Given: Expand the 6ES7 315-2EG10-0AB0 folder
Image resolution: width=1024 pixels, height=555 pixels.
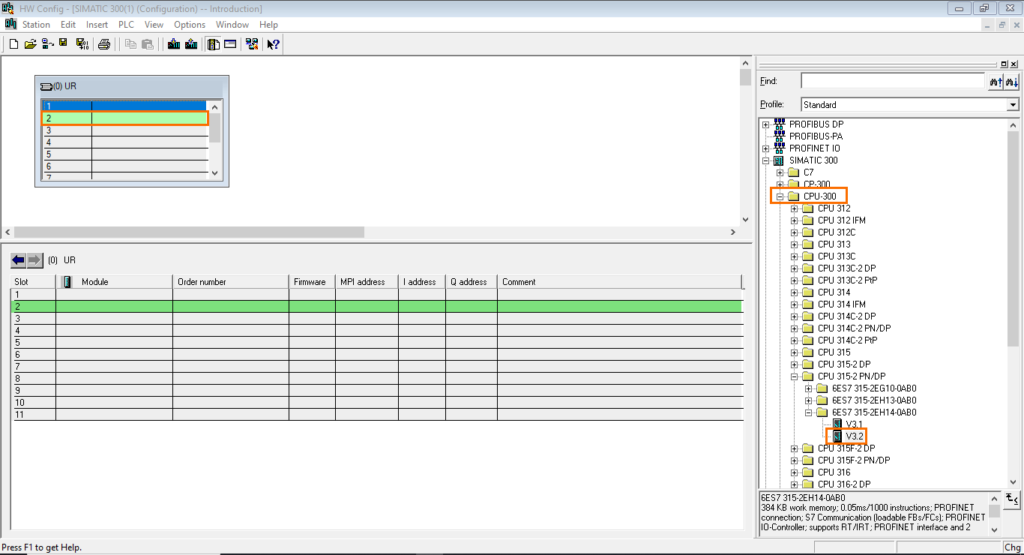Looking at the screenshot, I should (808, 388).
